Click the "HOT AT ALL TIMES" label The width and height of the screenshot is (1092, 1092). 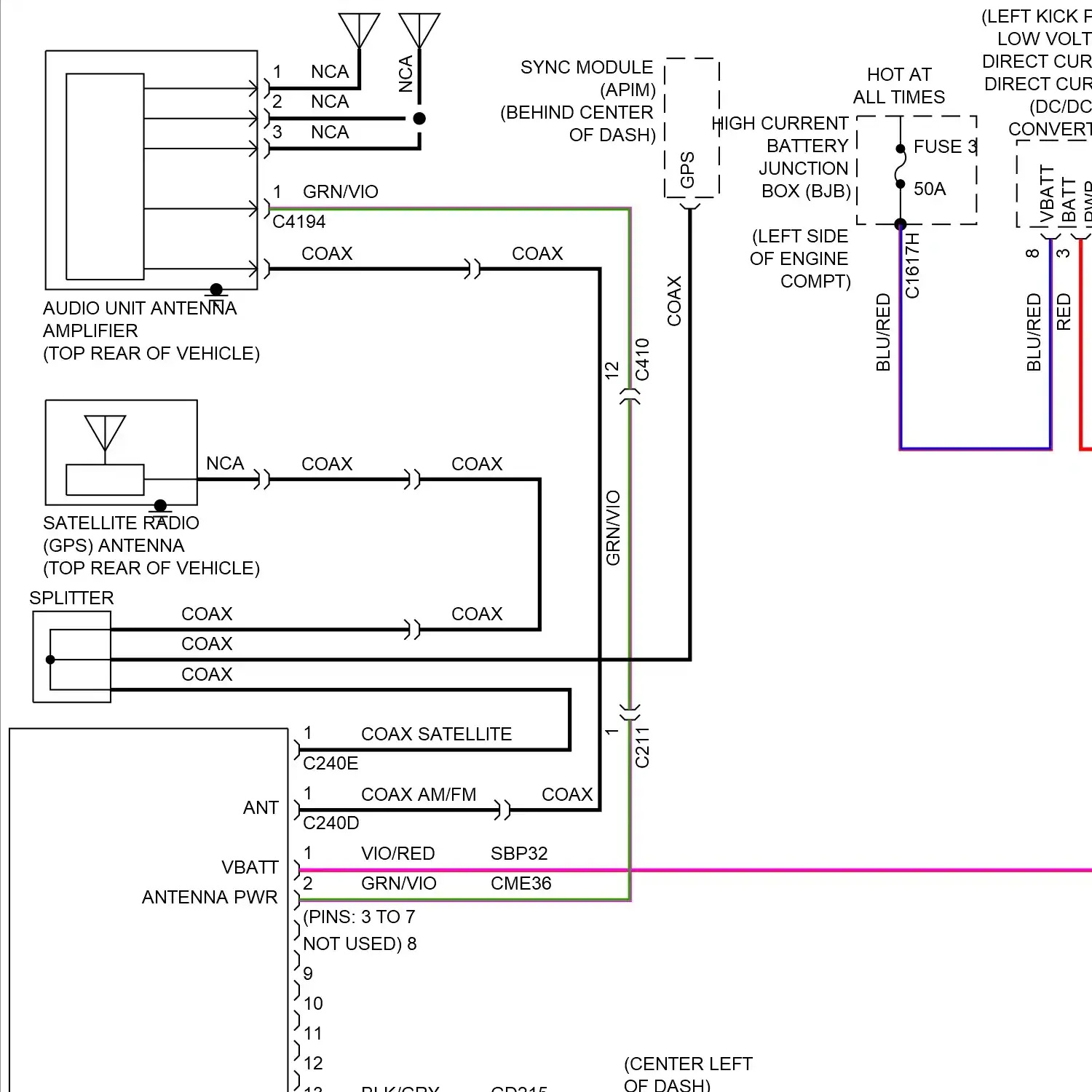pos(899,86)
